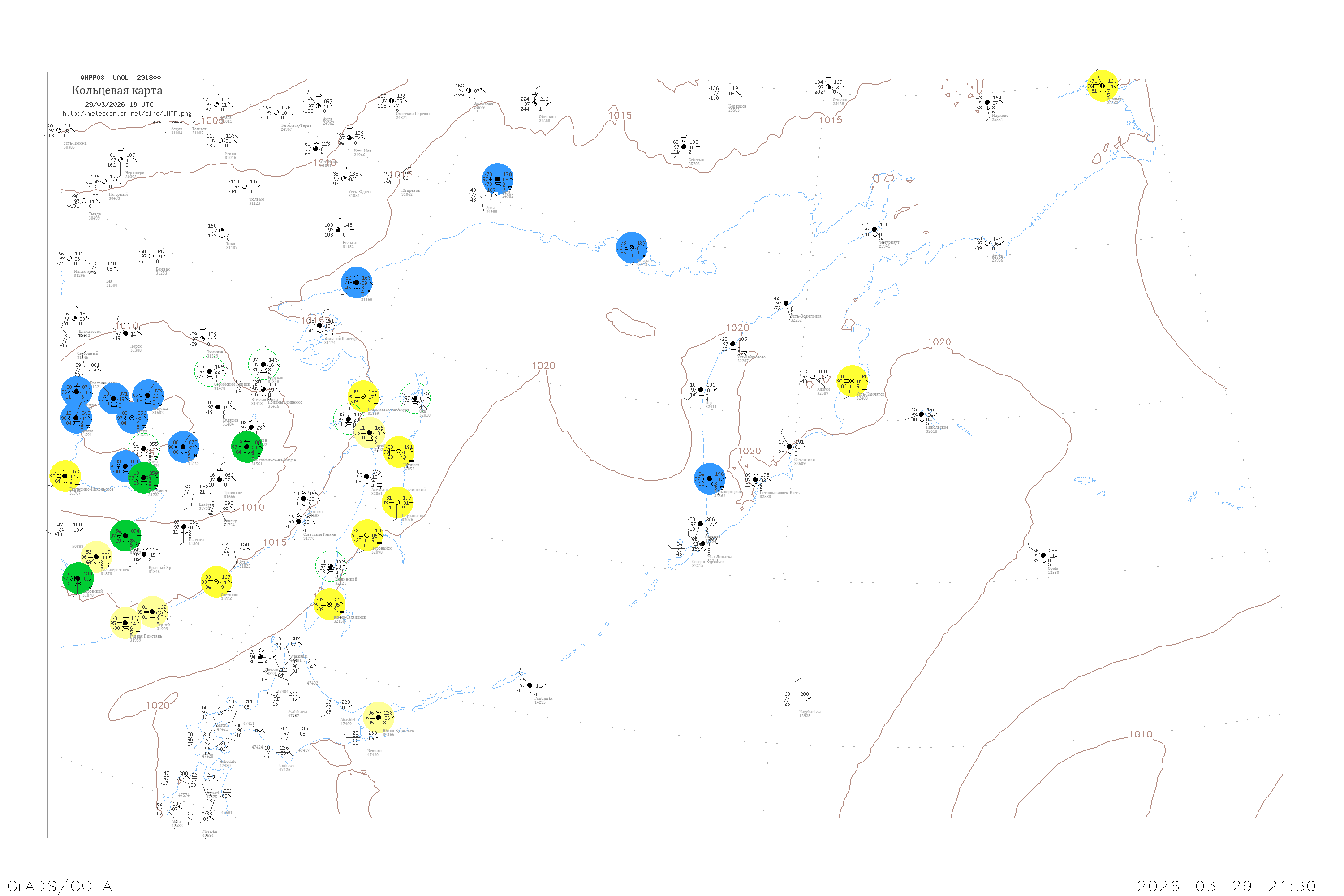Click the Поронайск yellow fog marker
The height and width of the screenshot is (896, 1344).
coord(367,535)
